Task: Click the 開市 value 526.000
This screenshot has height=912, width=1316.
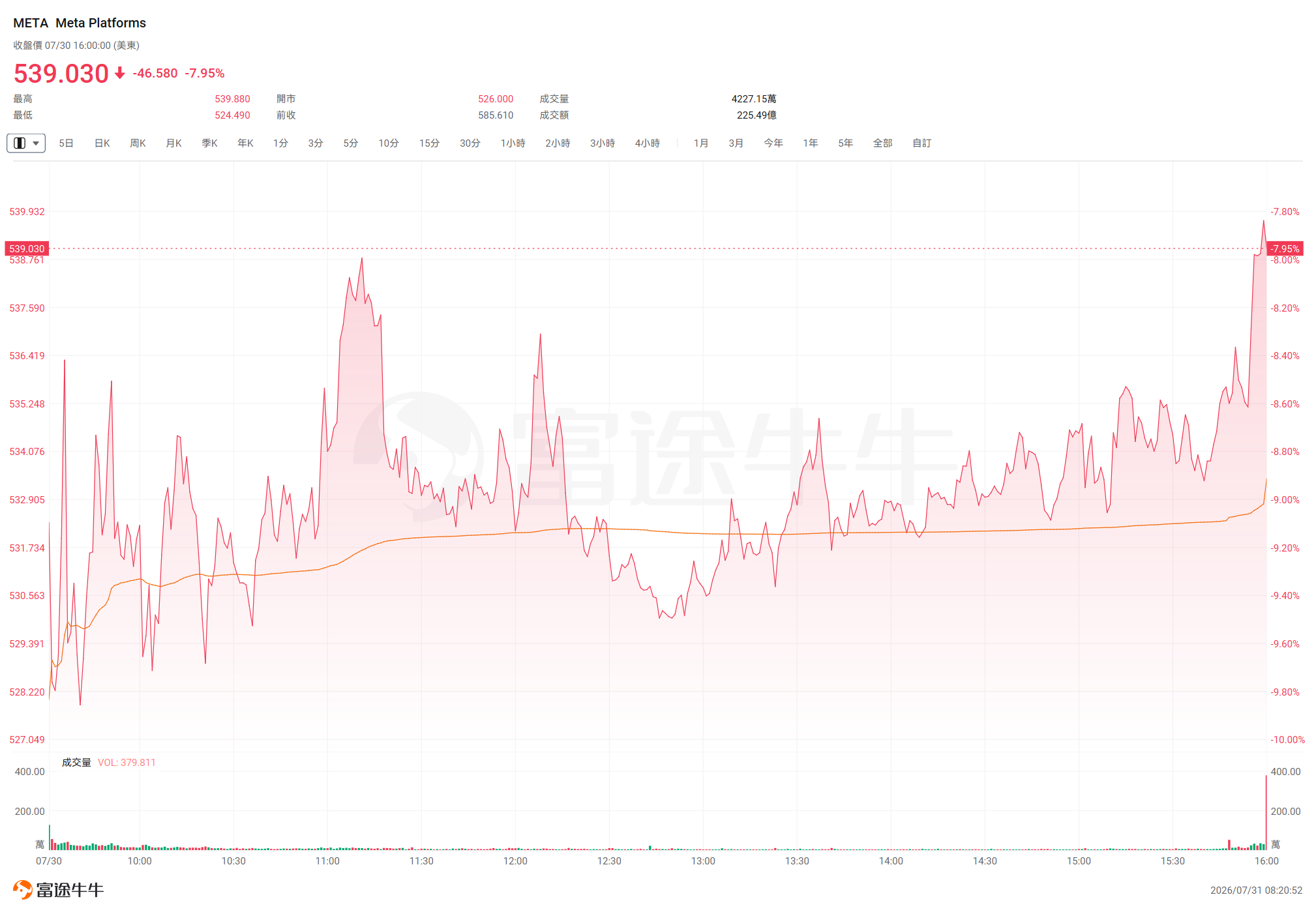Action: coord(496,99)
